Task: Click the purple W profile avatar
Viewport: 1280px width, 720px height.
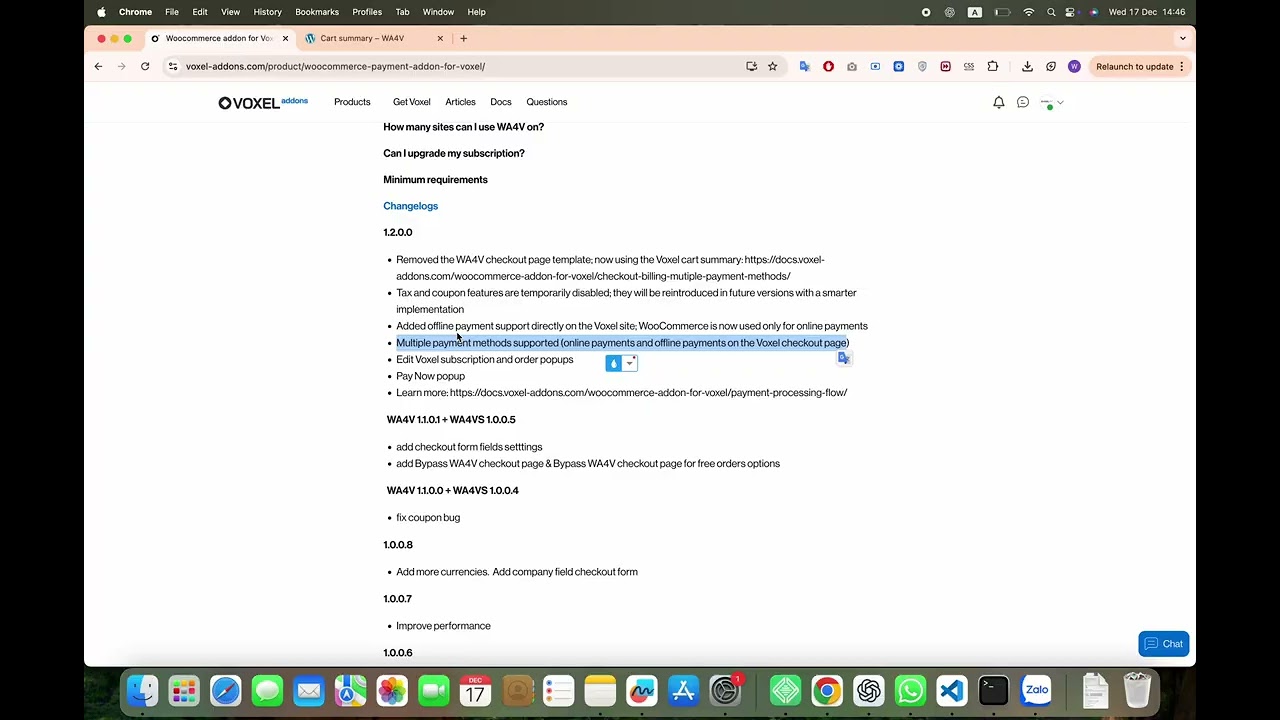Action: 1074,66
